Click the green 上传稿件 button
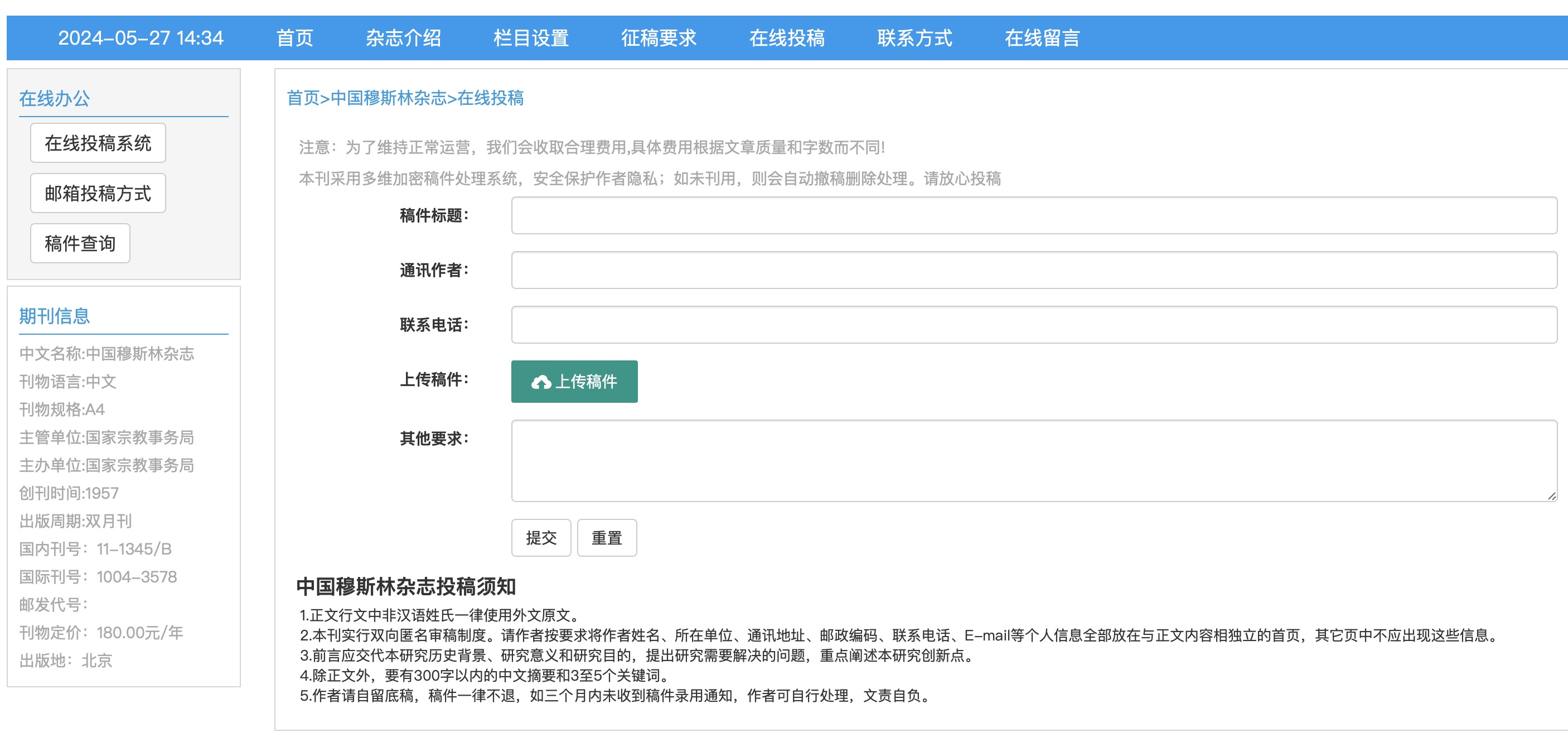The height and width of the screenshot is (742, 1568). (574, 382)
